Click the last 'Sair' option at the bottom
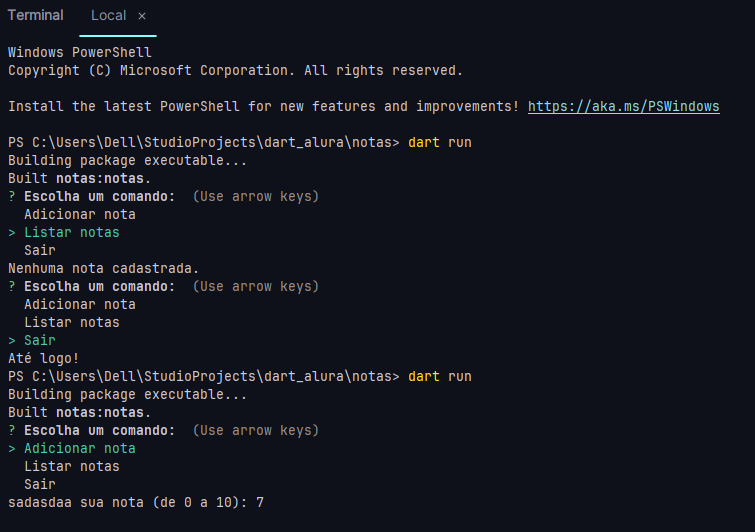This screenshot has width=755, height=532. [x=40, y=484]
